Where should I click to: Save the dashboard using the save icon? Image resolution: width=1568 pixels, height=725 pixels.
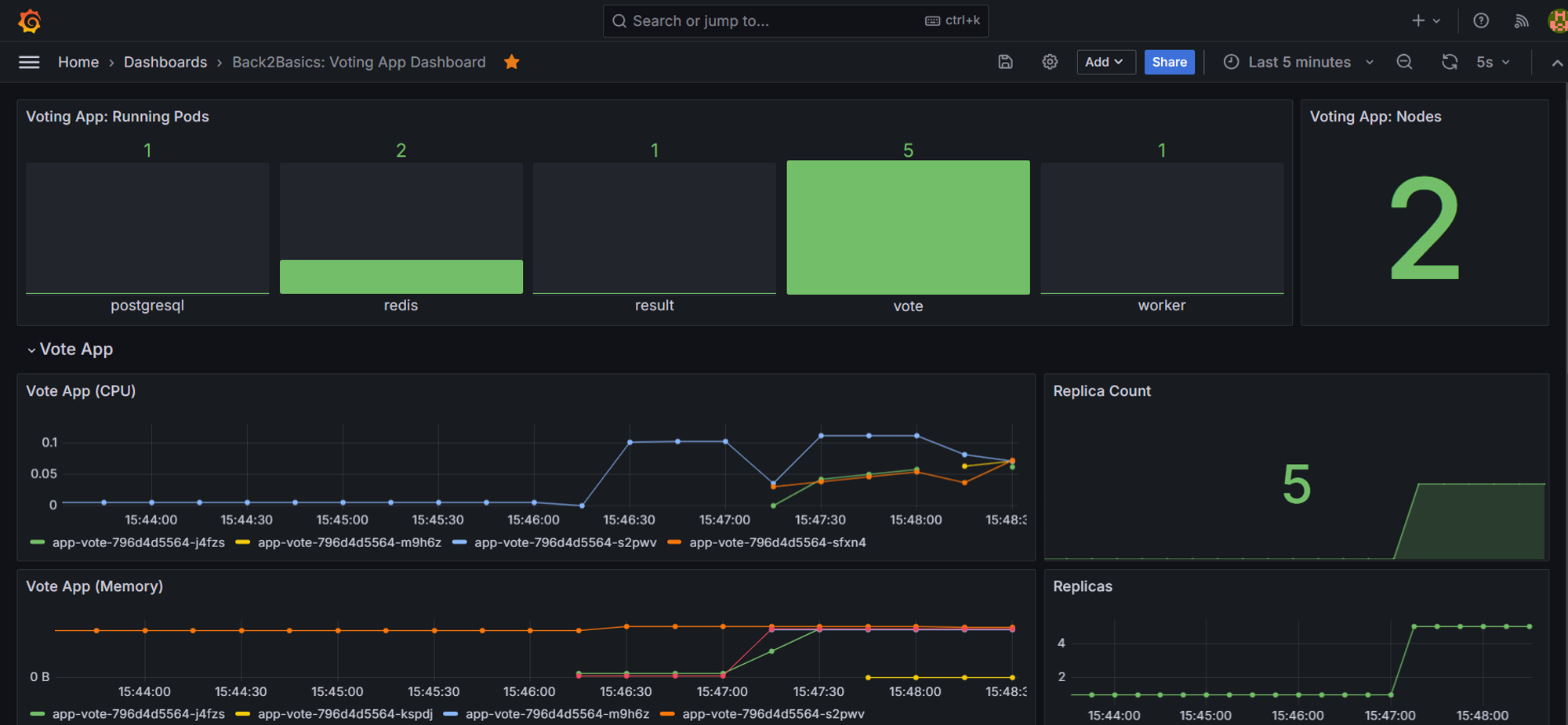[x=1005, y=62]
